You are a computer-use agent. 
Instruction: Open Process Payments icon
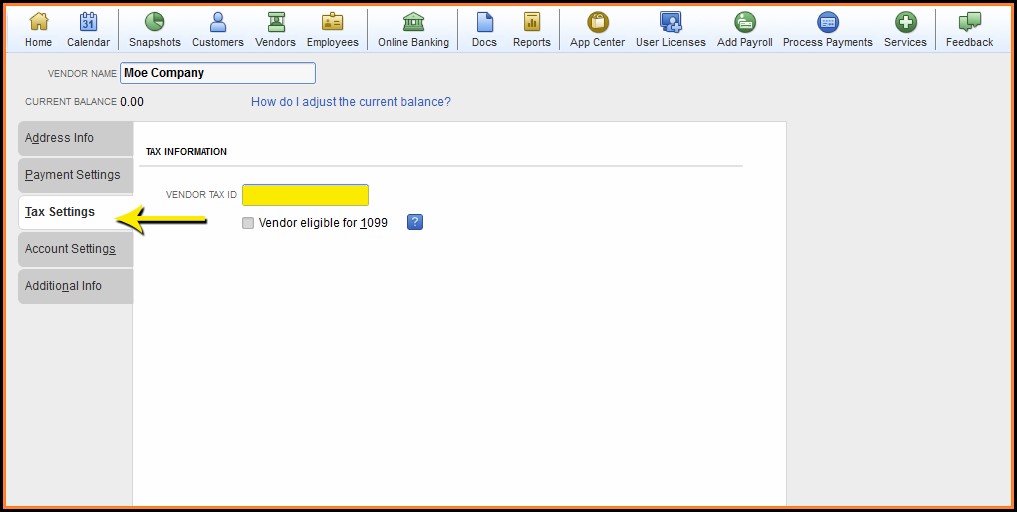tap(827, 23)
